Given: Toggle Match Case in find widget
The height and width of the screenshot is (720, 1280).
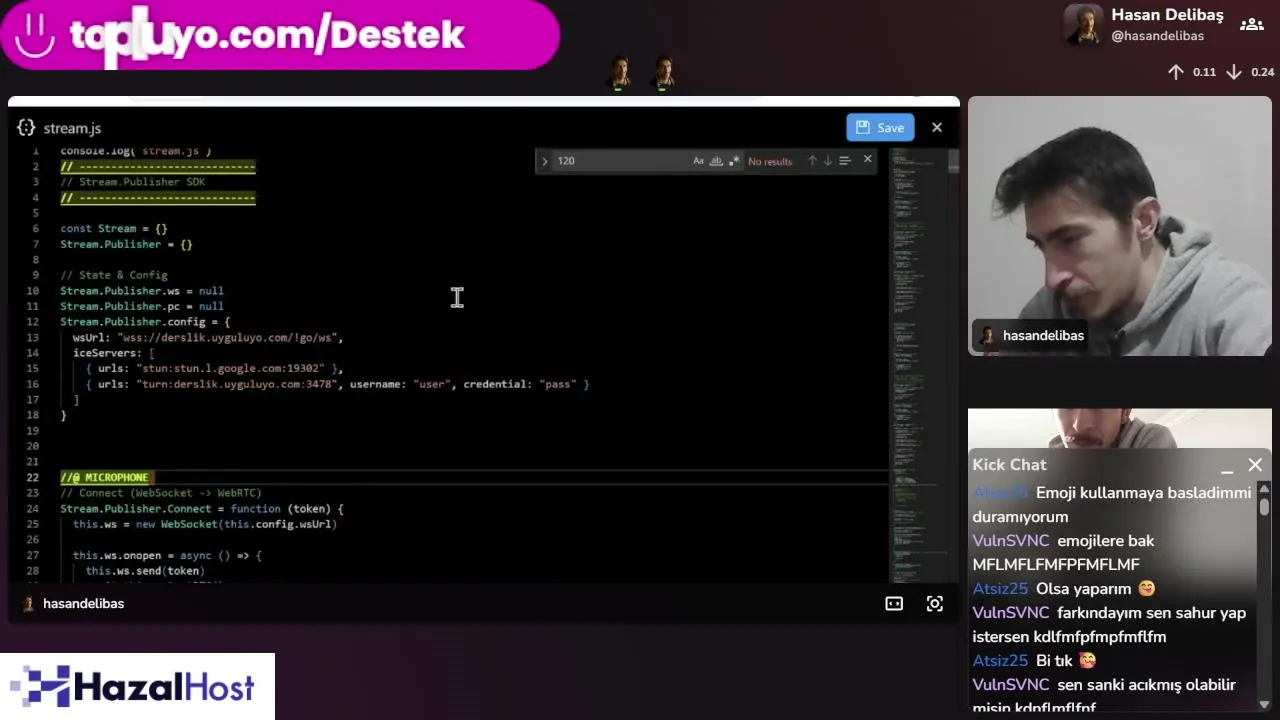Looking at the screenshot, I should (x=698, y=161).
